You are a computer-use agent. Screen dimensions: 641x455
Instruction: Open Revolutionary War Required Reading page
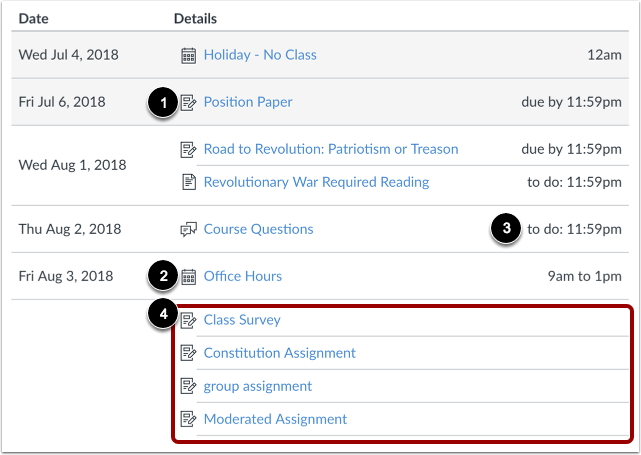pos(316,182)
